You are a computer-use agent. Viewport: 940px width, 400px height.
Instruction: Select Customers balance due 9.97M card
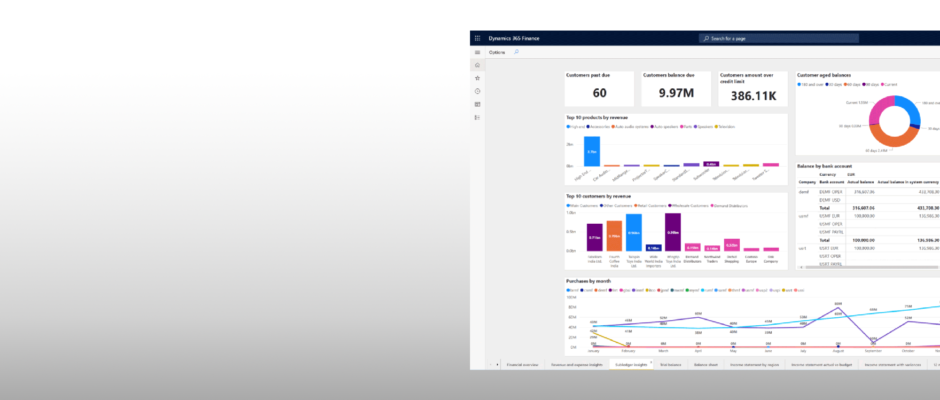pyautogui.click(x=676, y=89)
